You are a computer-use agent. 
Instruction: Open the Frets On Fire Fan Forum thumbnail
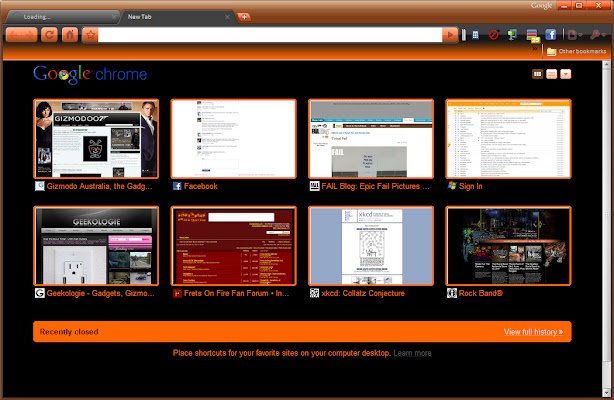pyautogui.click(x=233, y=246)
